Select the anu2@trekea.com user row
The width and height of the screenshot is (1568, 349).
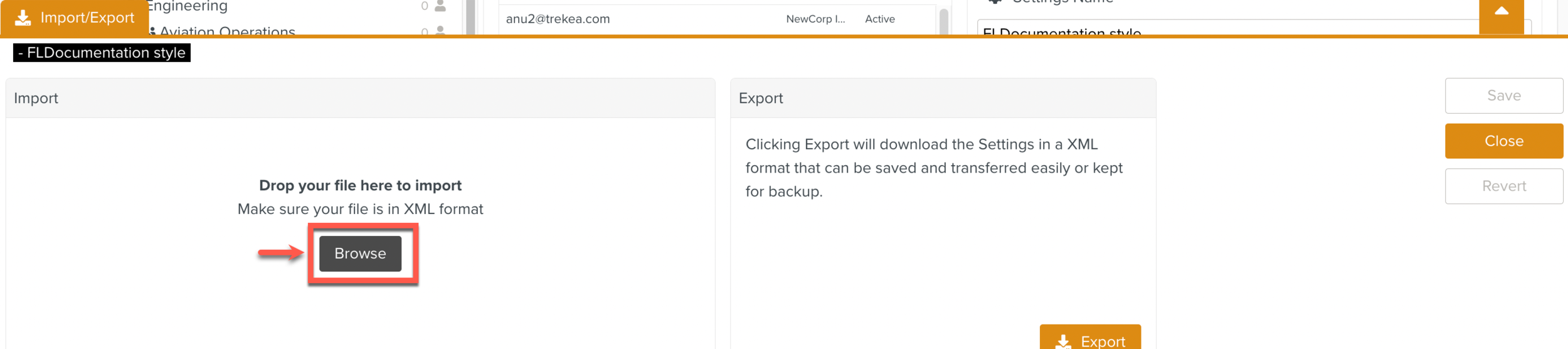(627, 19)
